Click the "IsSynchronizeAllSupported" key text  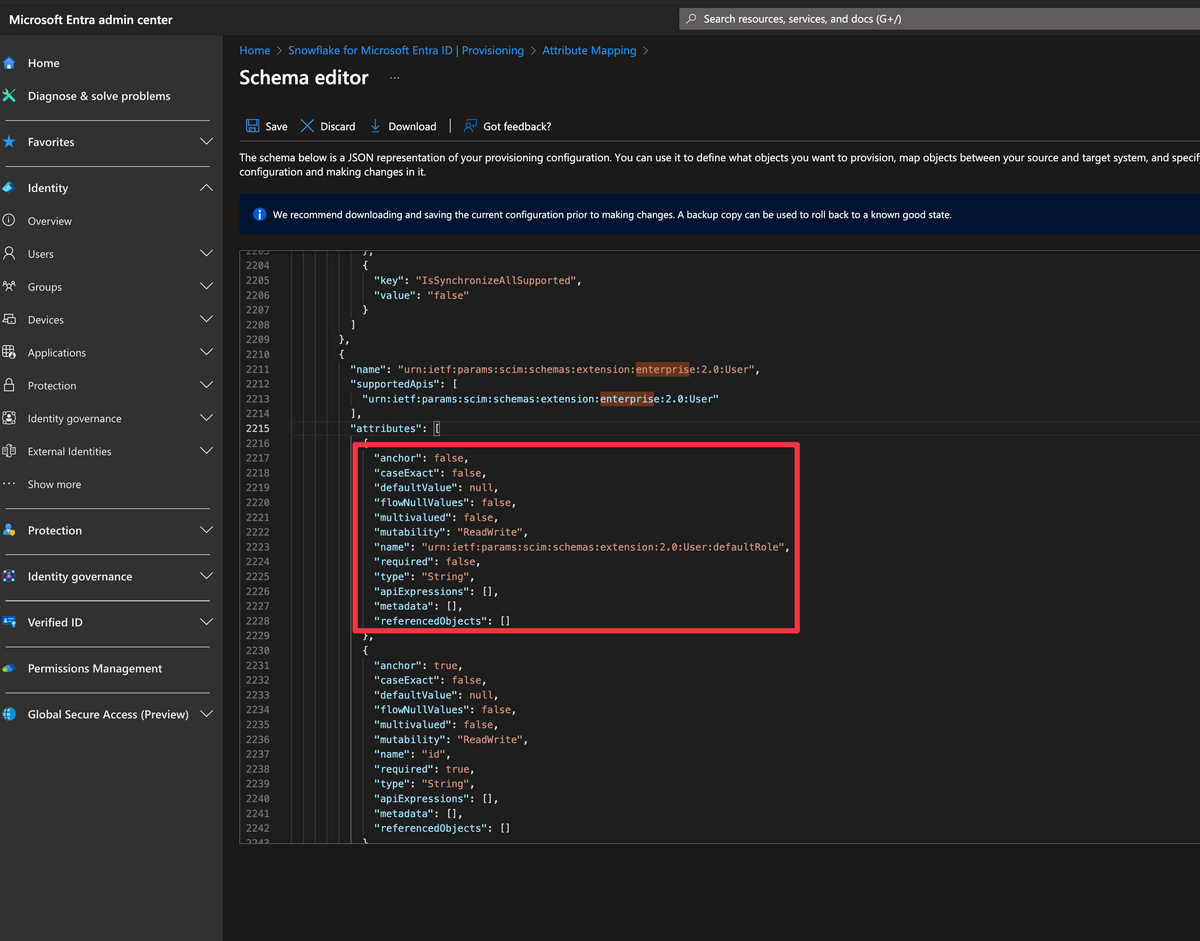pos(495,281)
